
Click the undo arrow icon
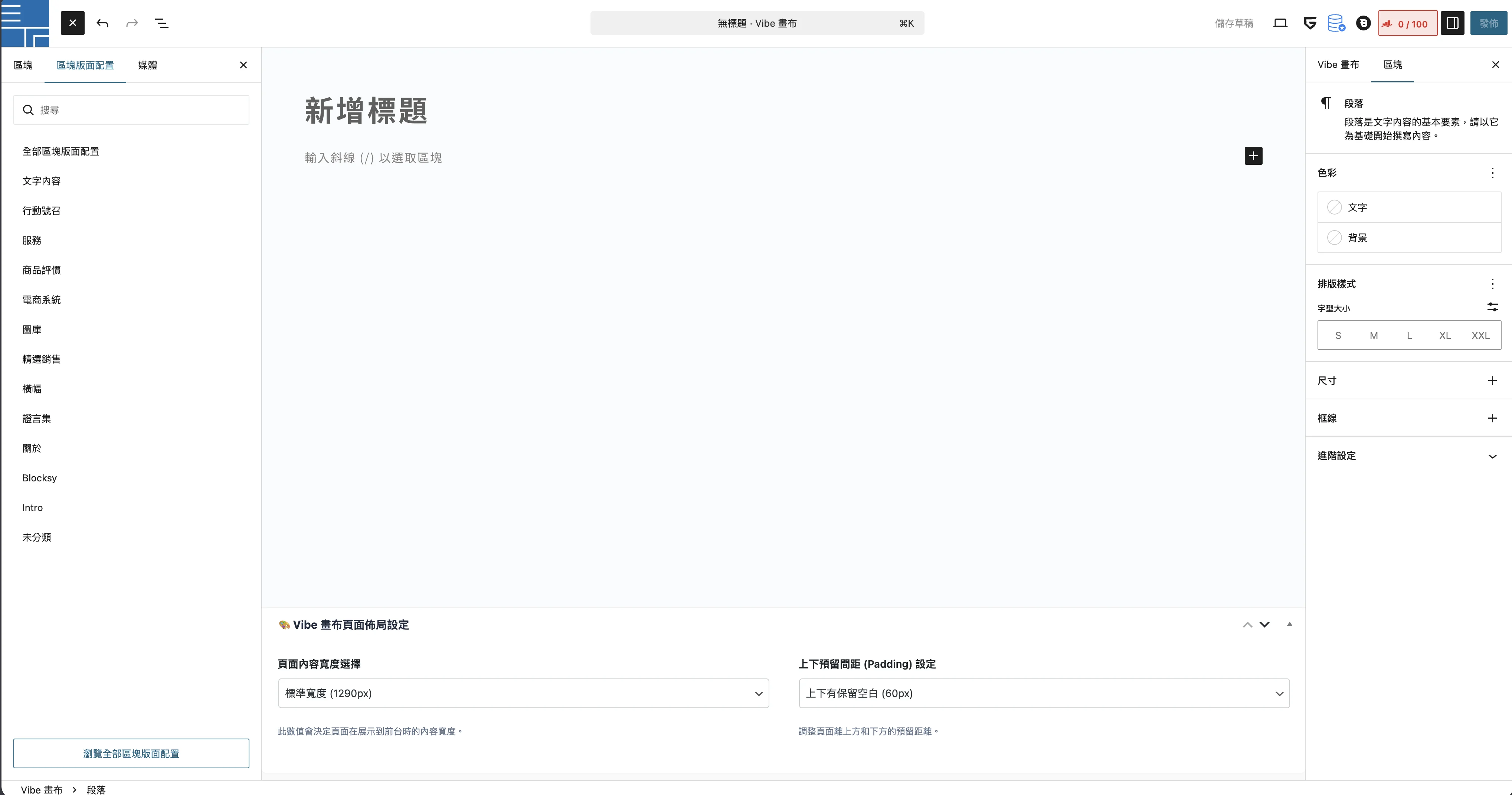point(102,23)
